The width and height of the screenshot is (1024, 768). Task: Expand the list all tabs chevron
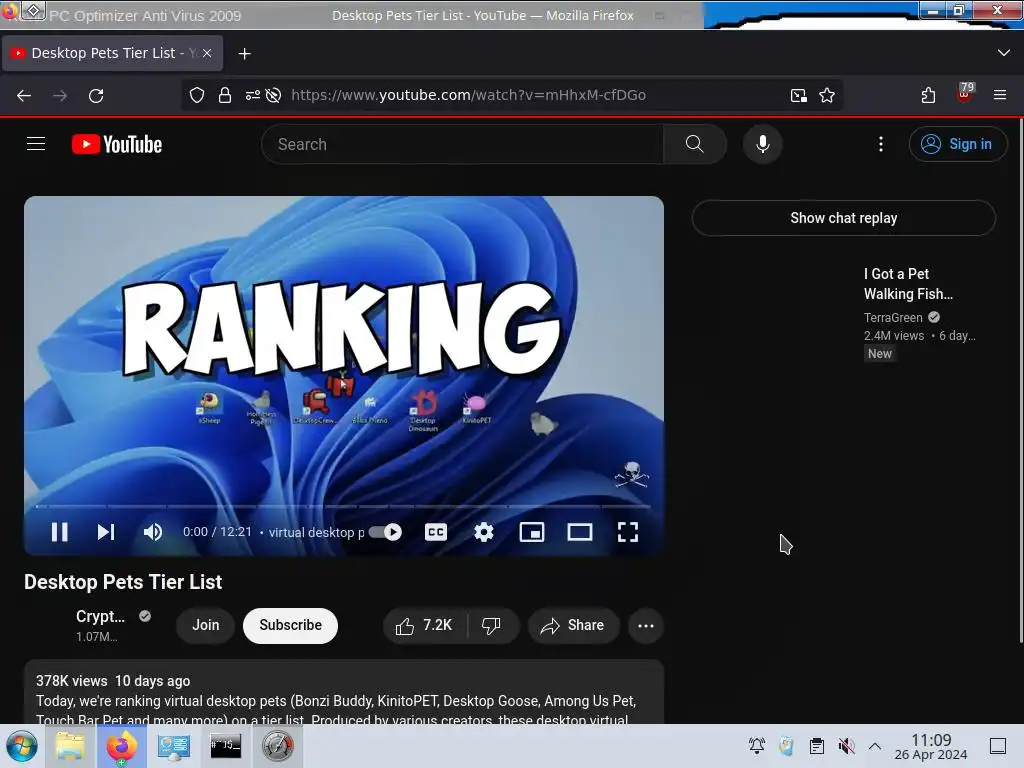point(1004,53)
